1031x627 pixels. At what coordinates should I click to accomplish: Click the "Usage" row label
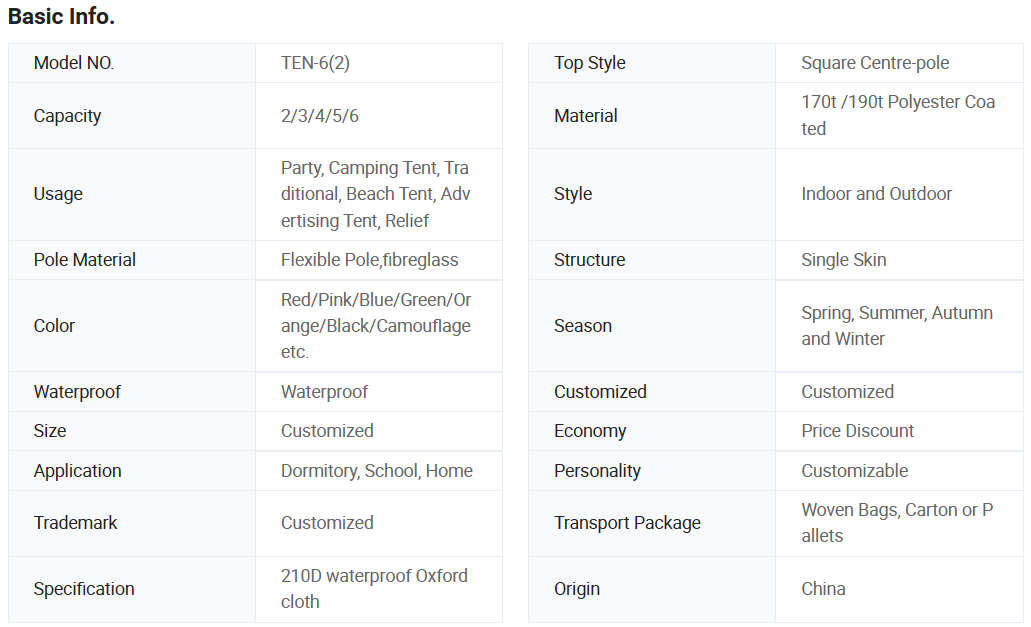(x=58, y=194)
